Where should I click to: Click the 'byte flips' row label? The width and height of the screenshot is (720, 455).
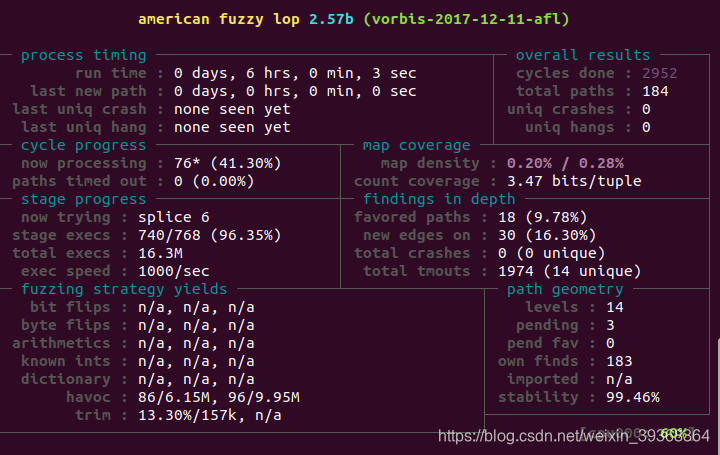(66, 325)
